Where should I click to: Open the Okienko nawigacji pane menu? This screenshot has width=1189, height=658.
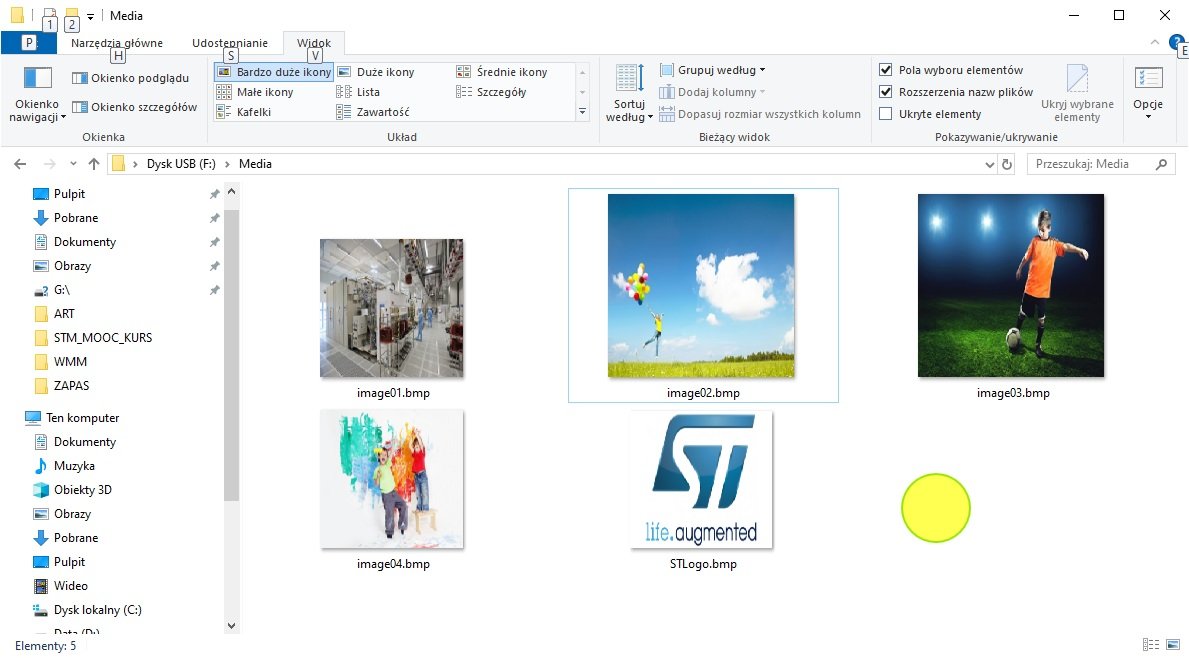[x=37, y=95]
